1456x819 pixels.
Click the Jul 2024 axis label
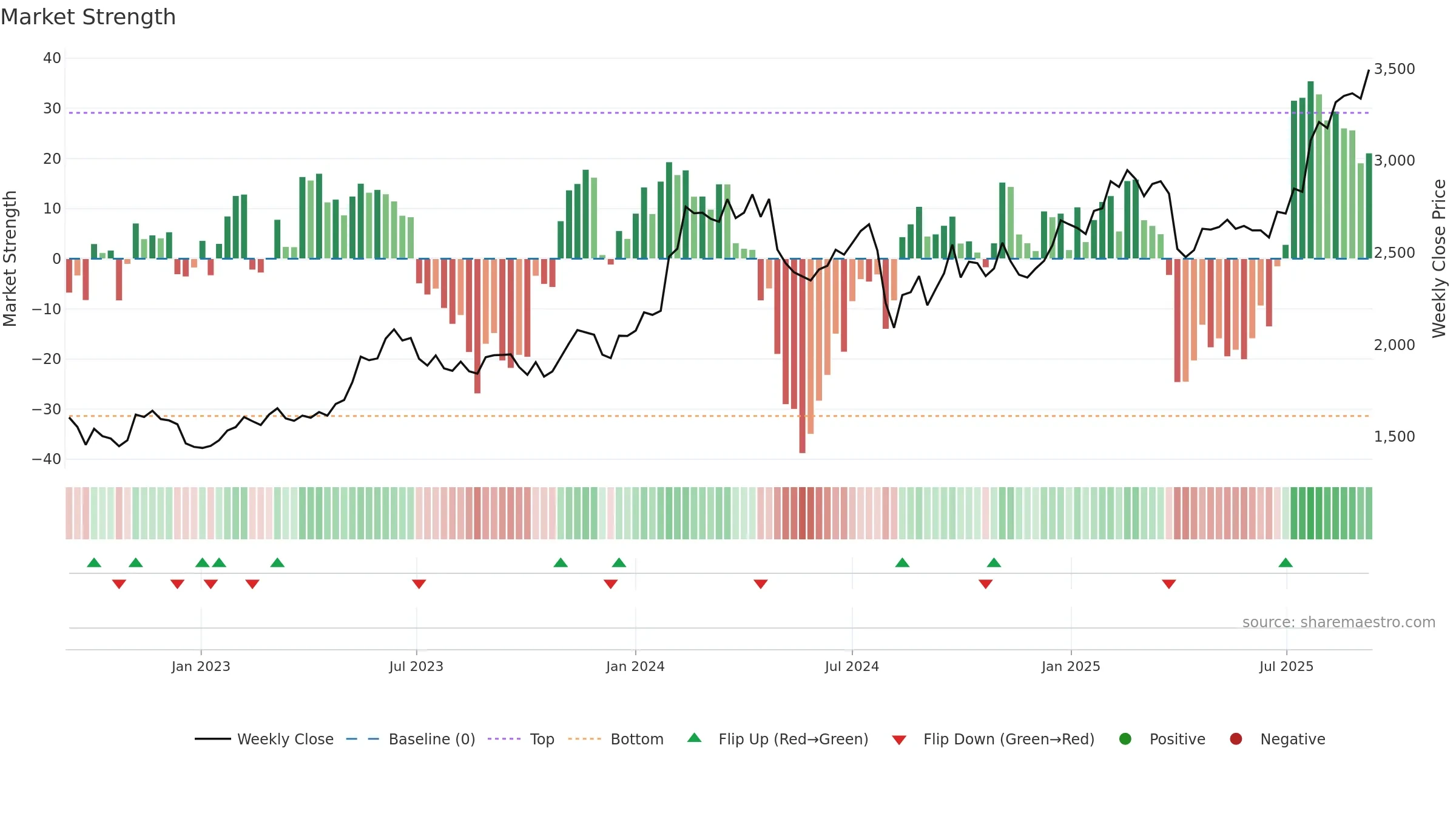click(852, 667)
